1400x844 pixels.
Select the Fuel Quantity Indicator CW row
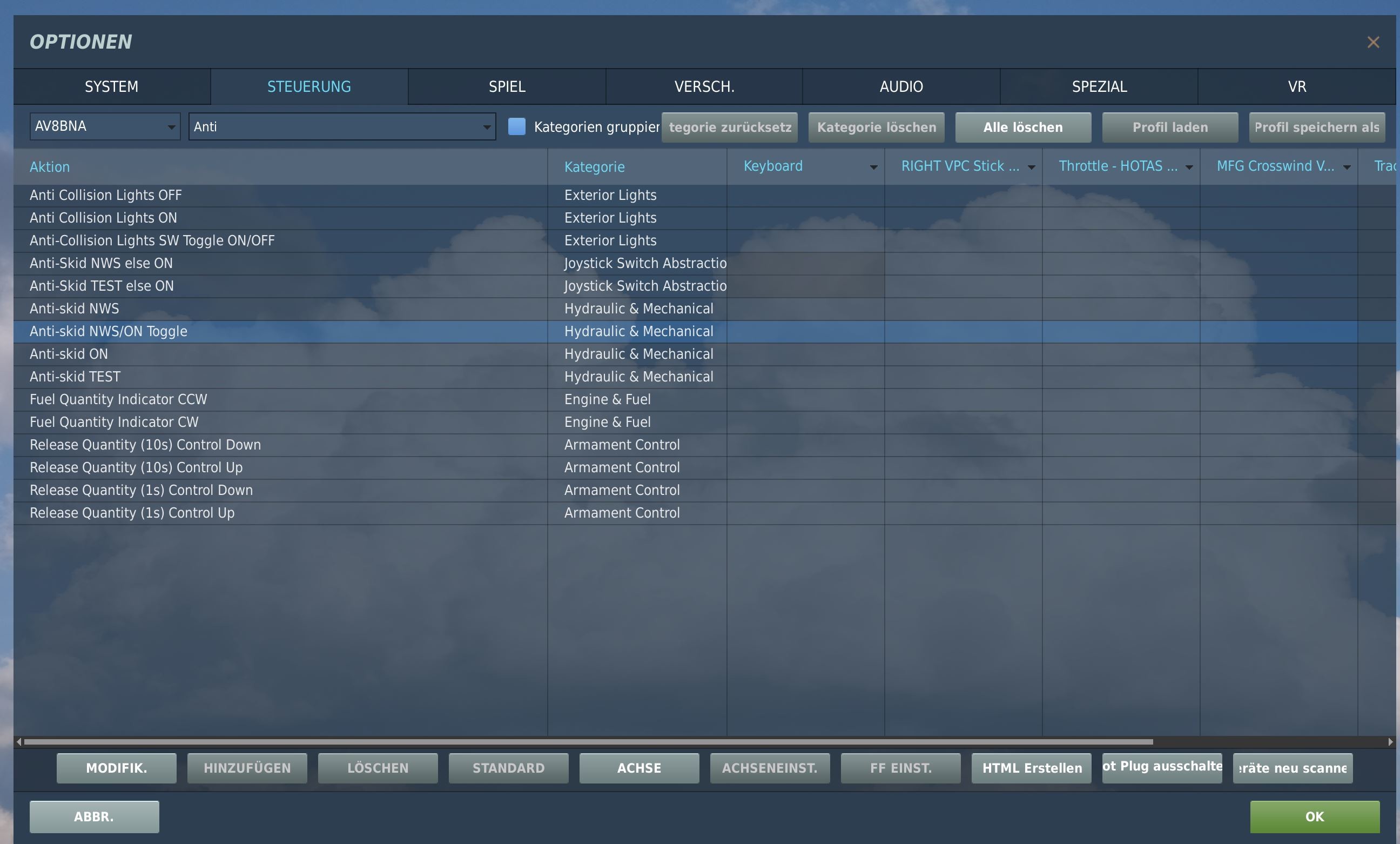704,423
